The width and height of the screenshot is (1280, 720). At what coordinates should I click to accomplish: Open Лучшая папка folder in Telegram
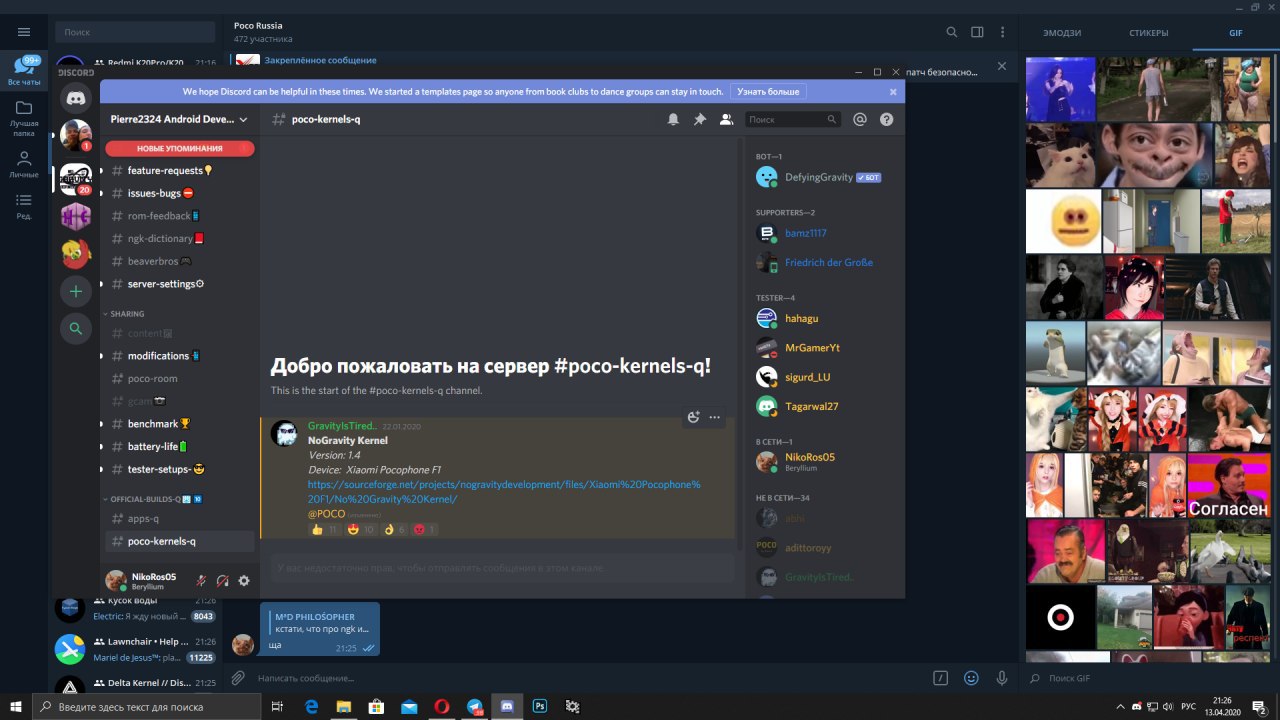tap(24, 118)
